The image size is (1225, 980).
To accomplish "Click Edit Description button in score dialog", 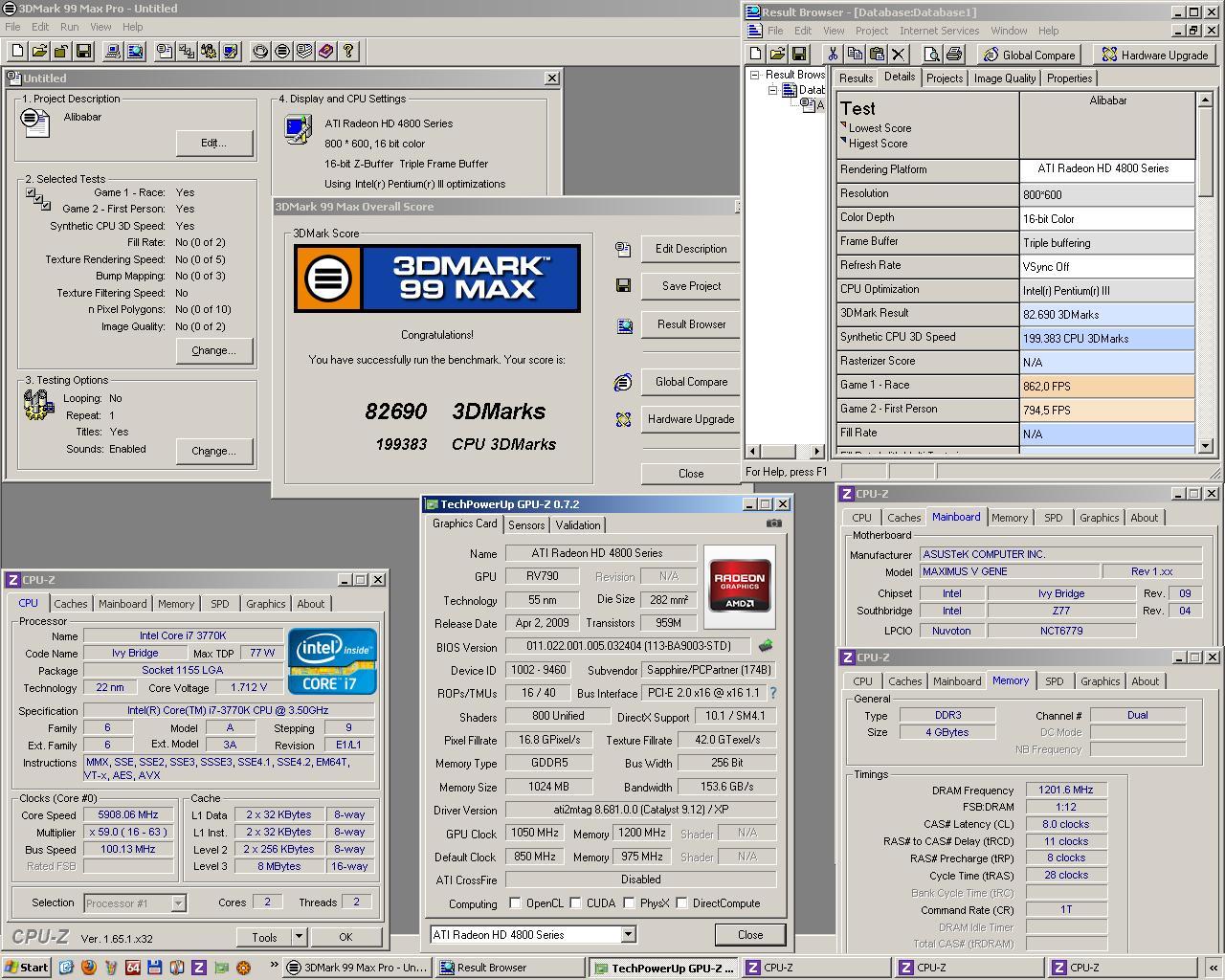I will point(691,249).
